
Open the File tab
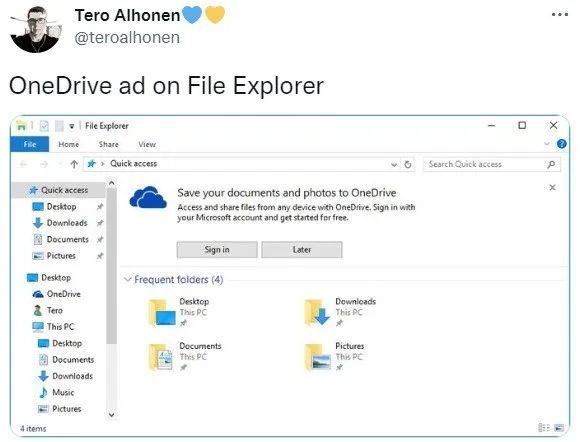pyautogui.click(x=30, y=144)
